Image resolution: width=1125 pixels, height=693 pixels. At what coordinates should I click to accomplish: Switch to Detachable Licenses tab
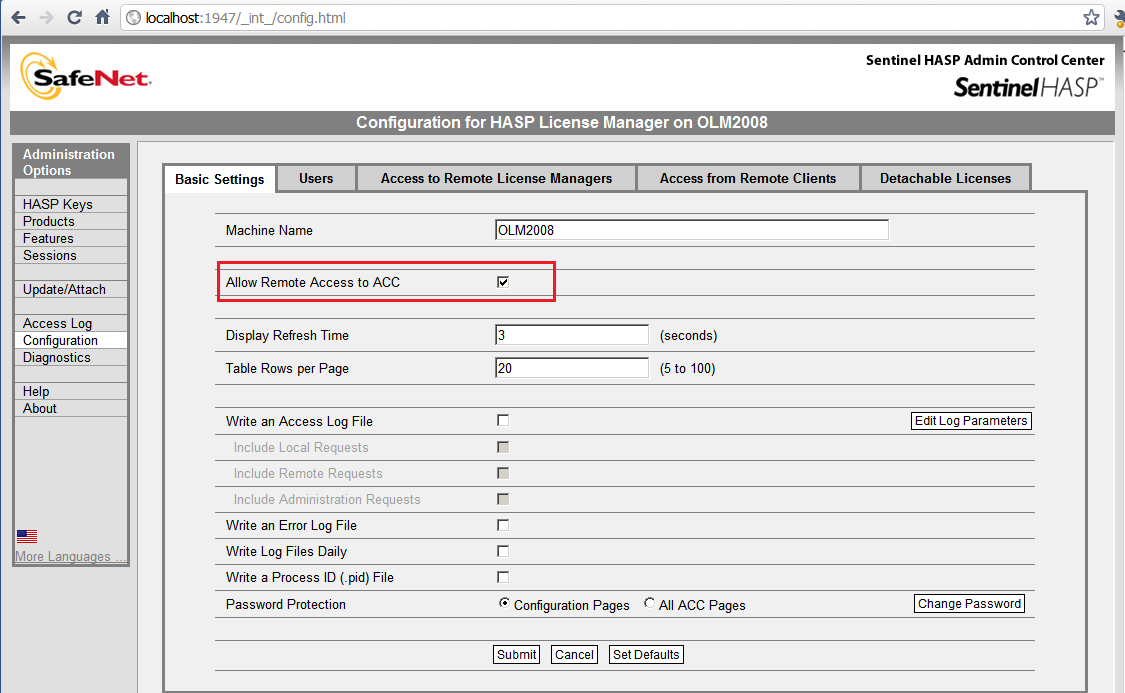946,178
